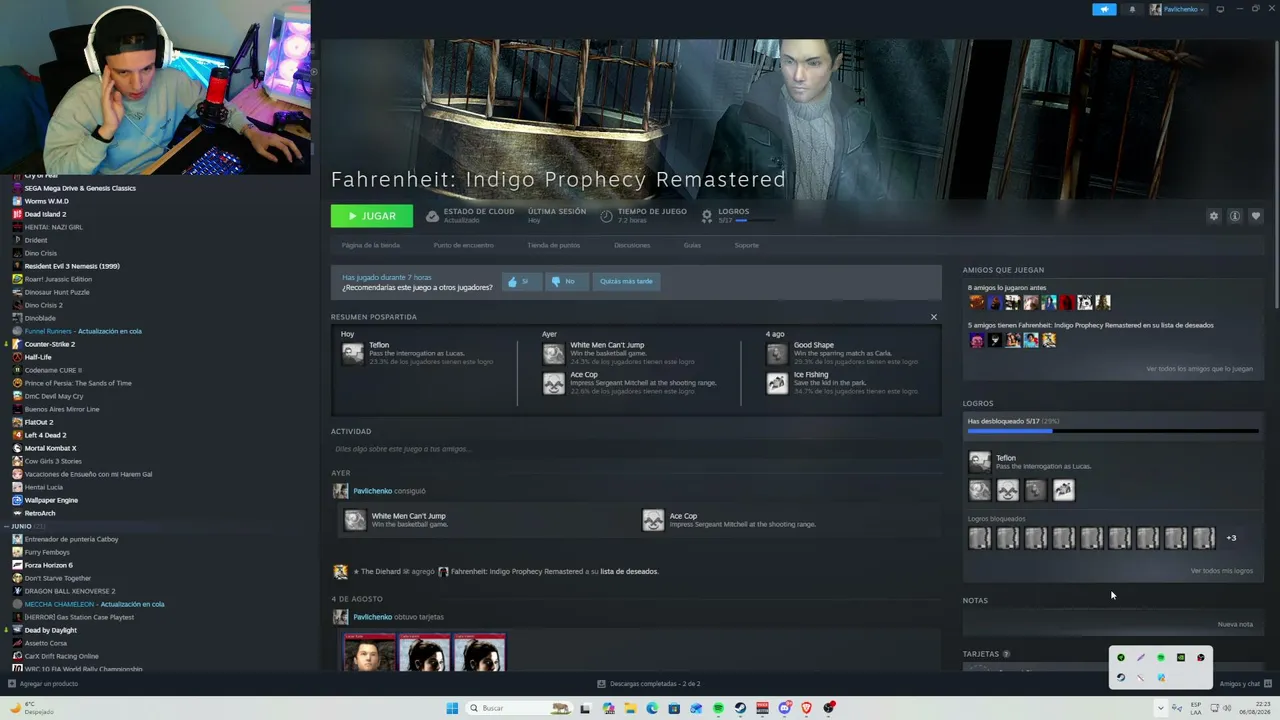The width and height of the screenshot is (1280, 720).
Task: Create a Nueva nota
Action: pos(1235,624)
